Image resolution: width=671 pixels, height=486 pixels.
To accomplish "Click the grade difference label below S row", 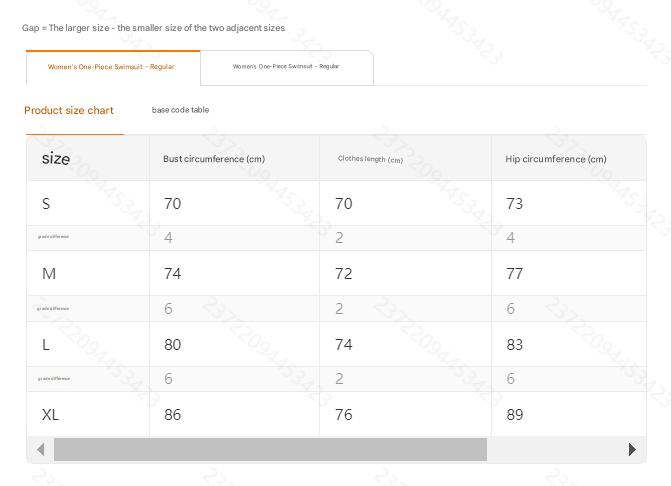I will (x=53, y=237).
